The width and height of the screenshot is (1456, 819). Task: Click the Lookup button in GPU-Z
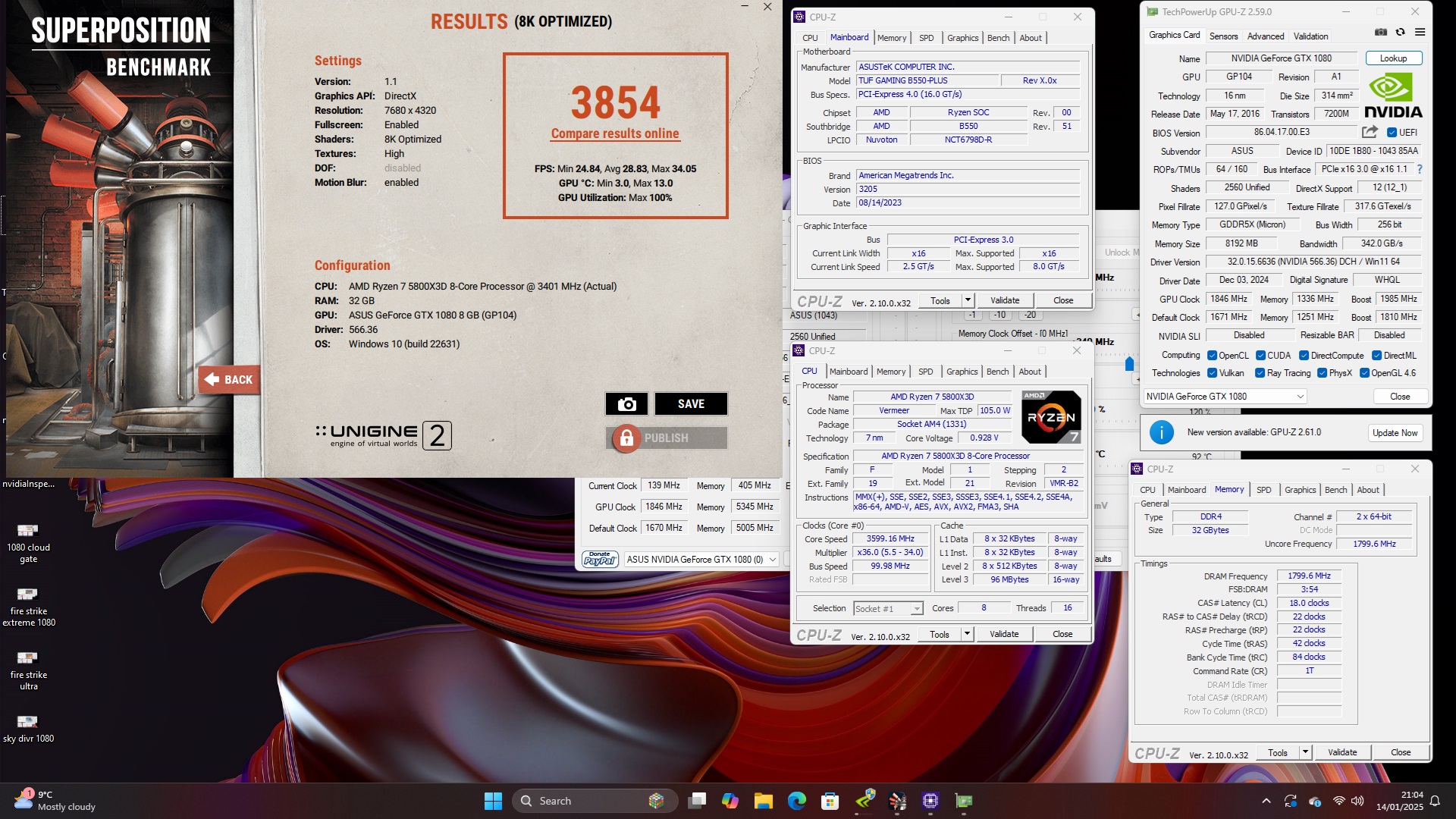(x=1393, y=58)
